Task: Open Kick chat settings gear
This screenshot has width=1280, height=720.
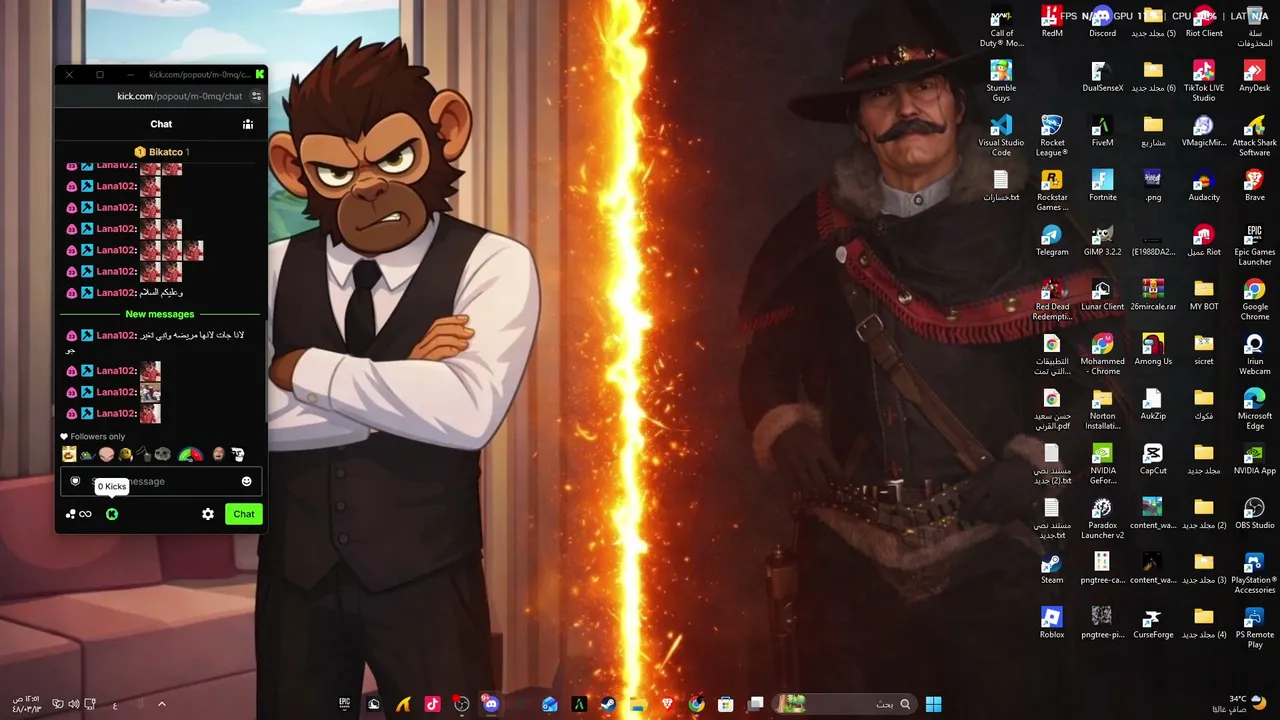Action: coord(208,514)
